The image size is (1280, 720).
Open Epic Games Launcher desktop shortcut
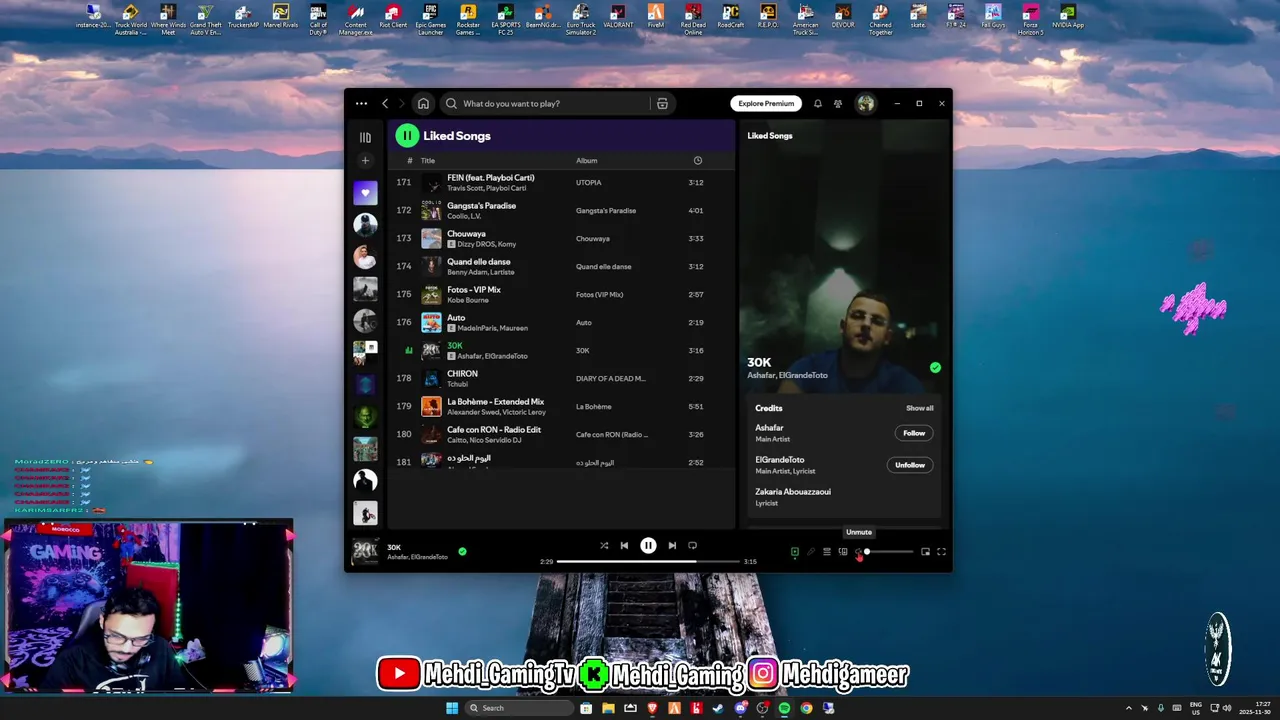[430, 20]
